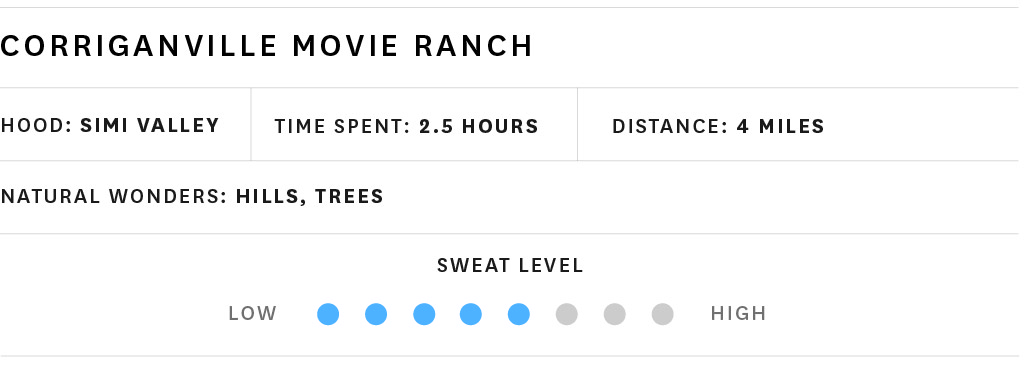The image size is (1024, 368).
Task: Click the SWEAT LEVEL heading
Action: (x=510, y=266)
